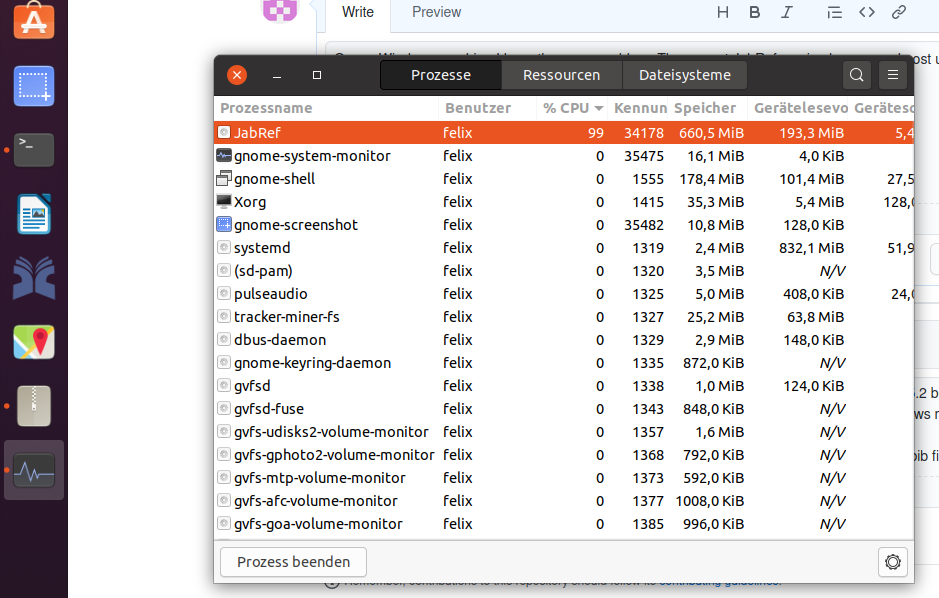Select the gvfs-goa-volume-monitor process row

pos(564,524)
